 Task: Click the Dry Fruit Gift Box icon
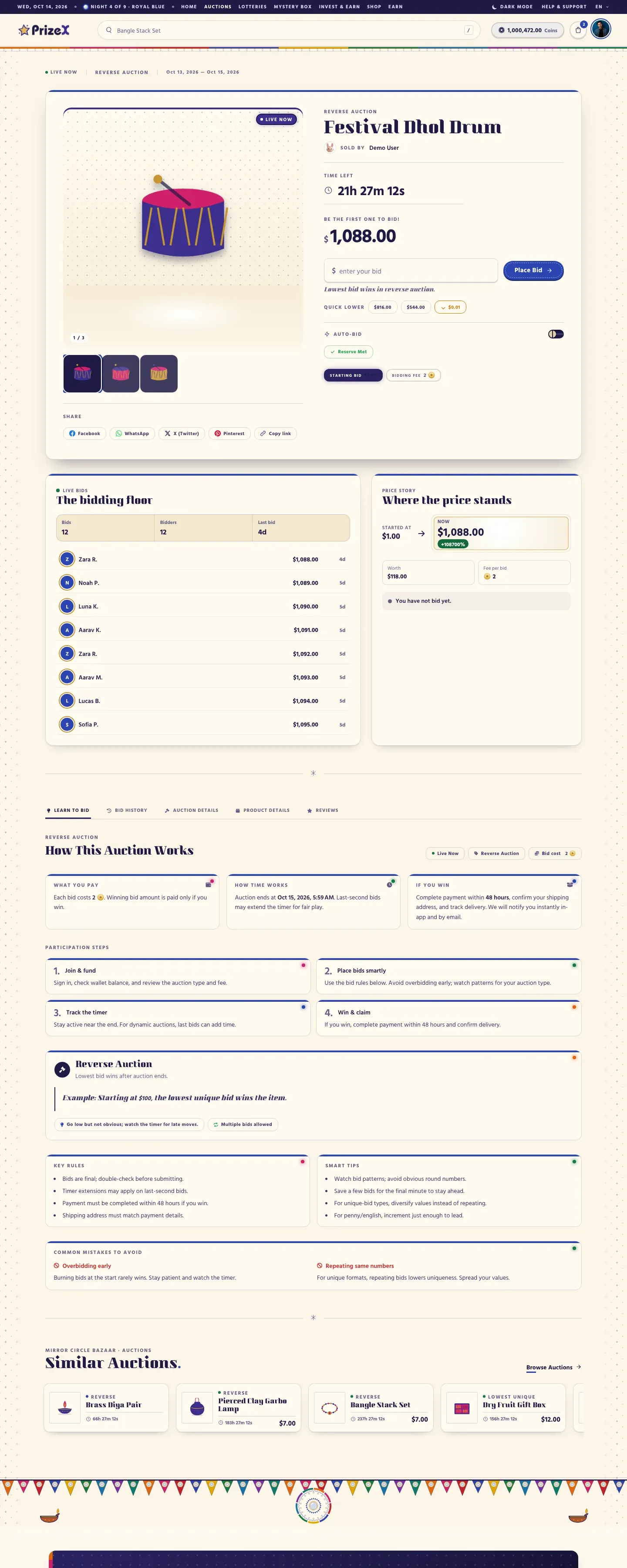[462, 1407]
